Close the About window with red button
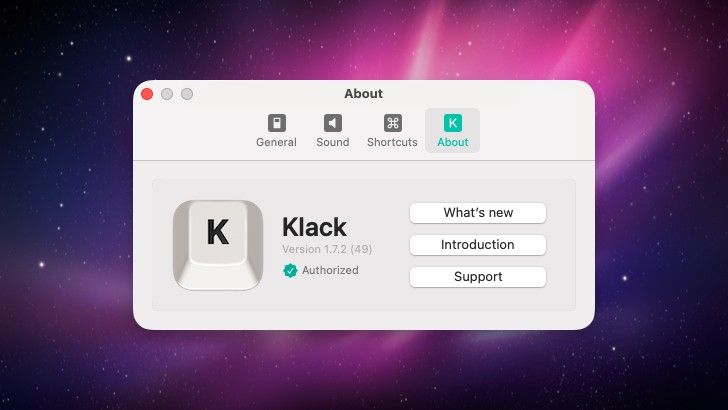The width and height of the screenshot is (728, 410). [147, 94]
